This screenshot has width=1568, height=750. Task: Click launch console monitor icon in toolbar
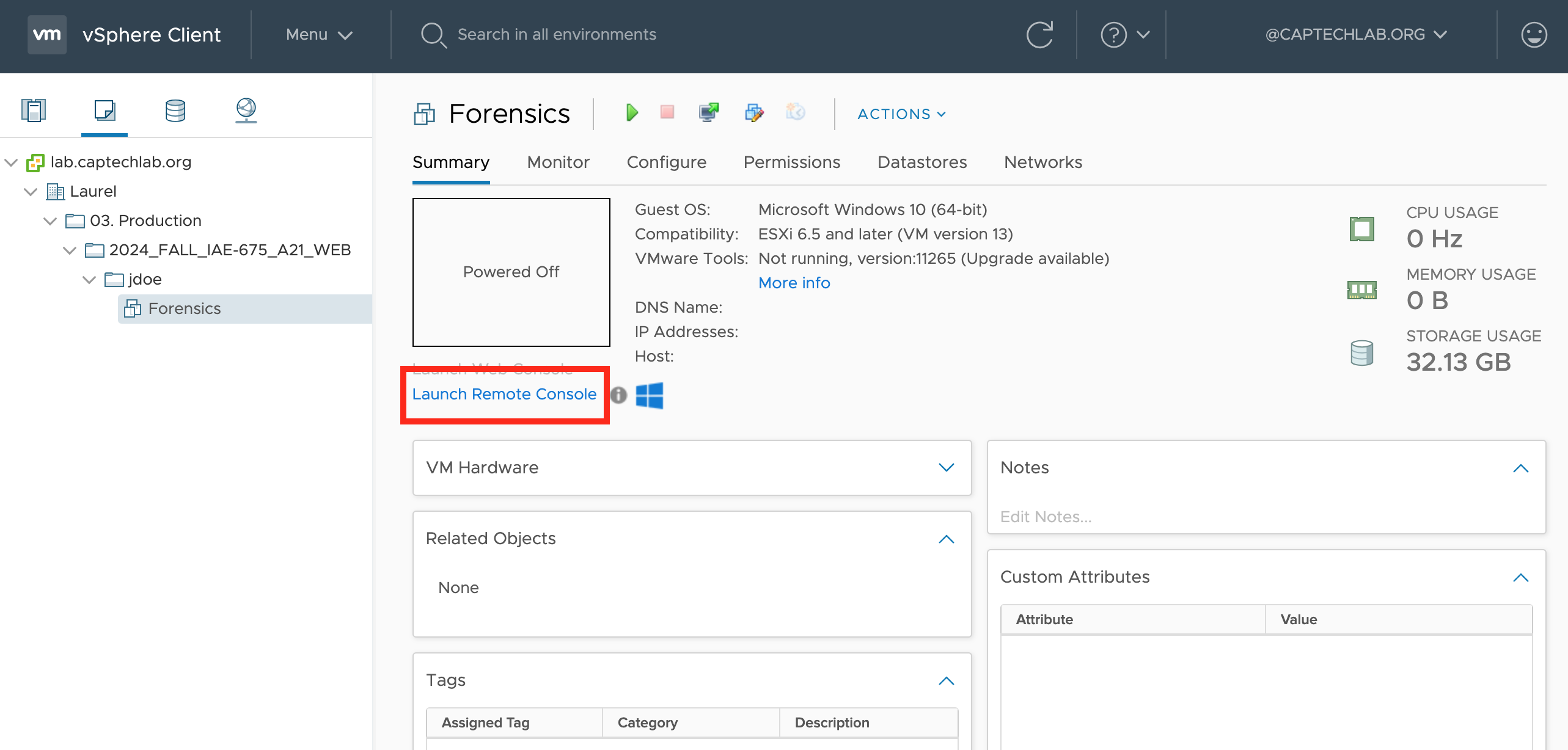point(708,112)
